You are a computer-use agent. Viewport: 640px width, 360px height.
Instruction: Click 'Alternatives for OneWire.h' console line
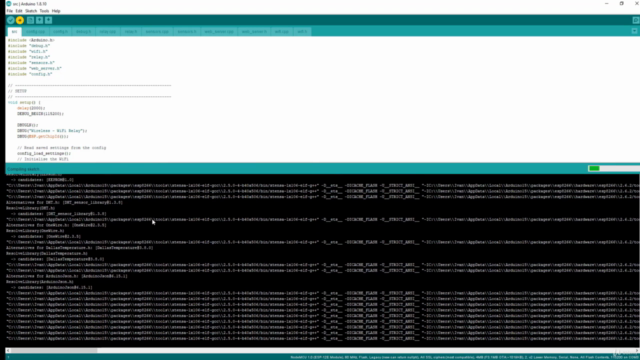(56, 225)
